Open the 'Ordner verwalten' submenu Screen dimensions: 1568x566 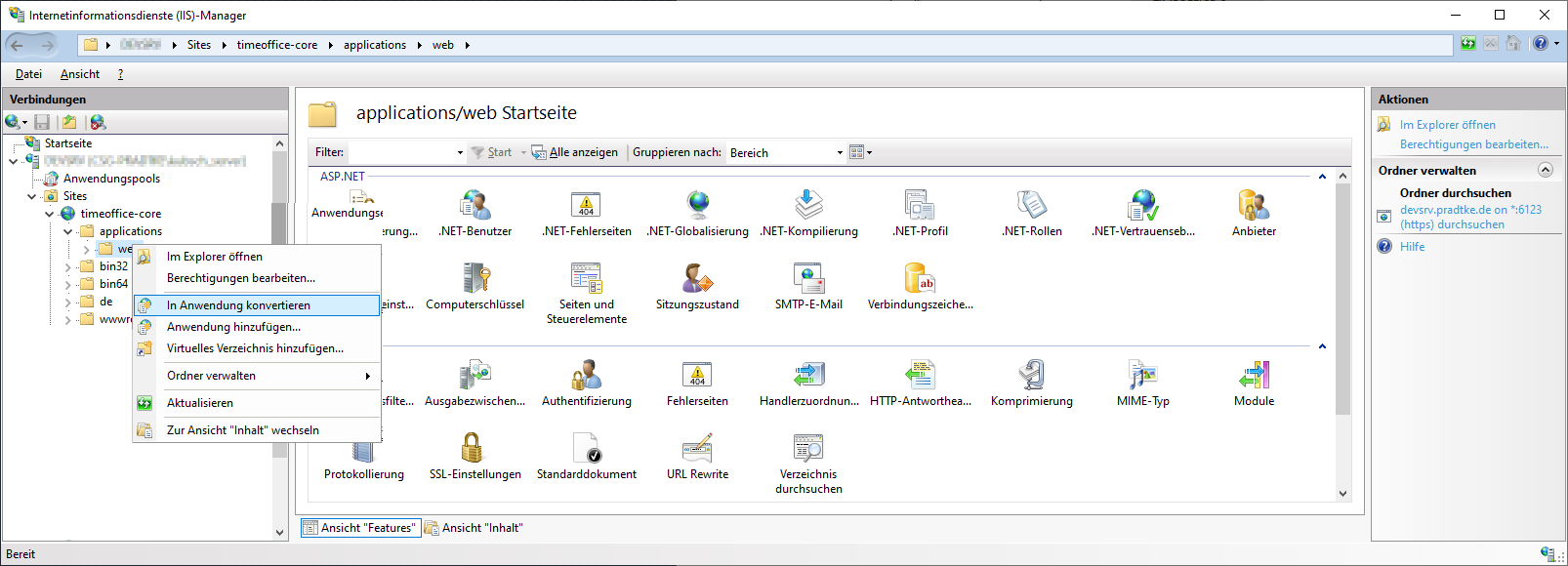pos(257,376)
